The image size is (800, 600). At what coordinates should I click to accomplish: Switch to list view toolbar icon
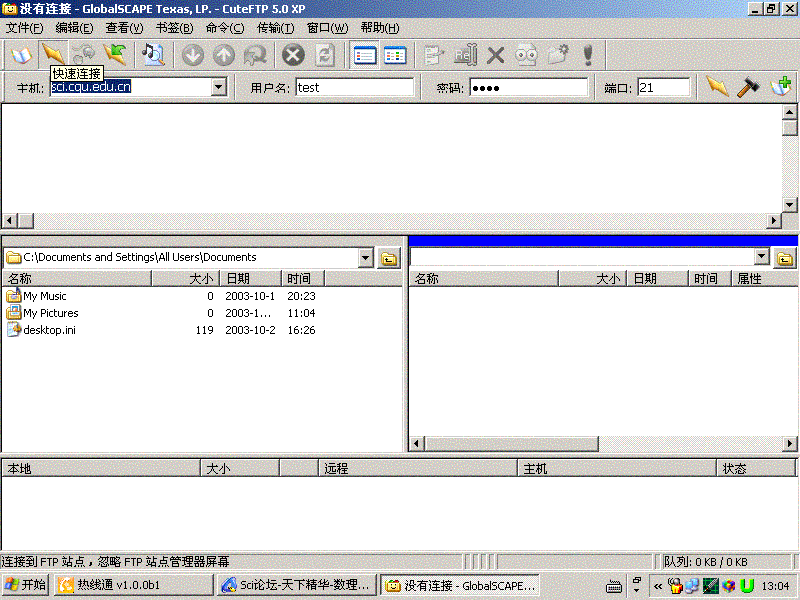coord(365,55)
